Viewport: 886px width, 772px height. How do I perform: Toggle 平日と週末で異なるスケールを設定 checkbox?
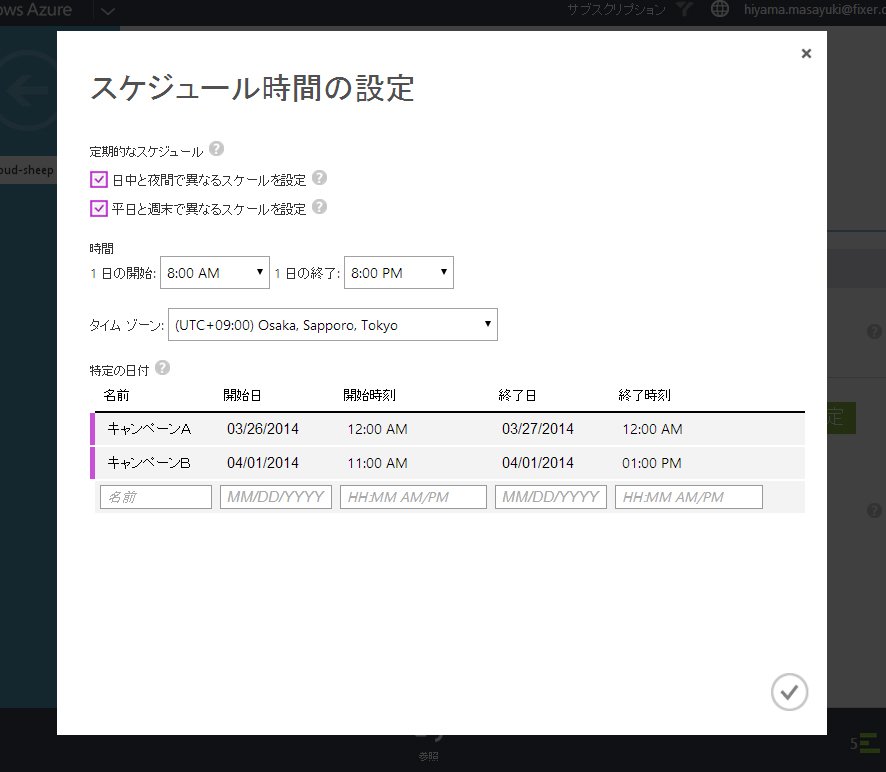99,209
